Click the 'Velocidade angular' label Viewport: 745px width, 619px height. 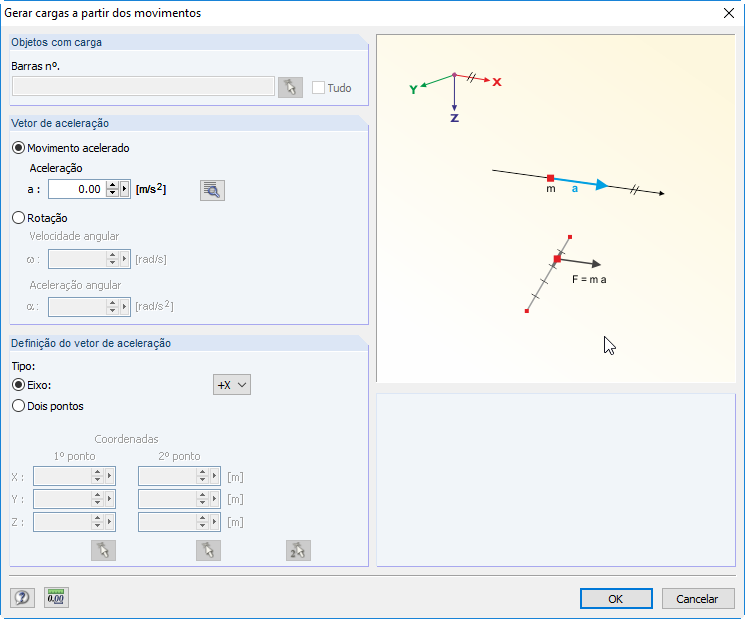tap(74, 236)
